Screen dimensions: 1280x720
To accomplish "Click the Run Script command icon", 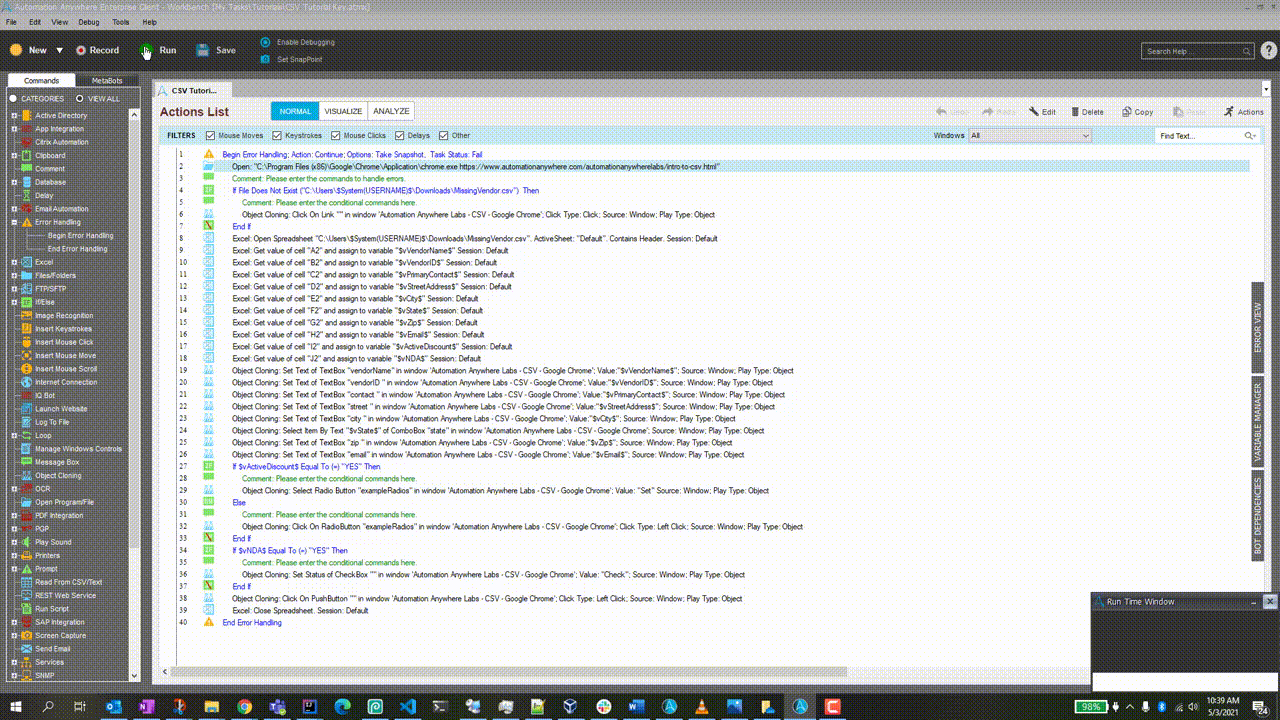I will pyautogui.click(x=27, y=609).
